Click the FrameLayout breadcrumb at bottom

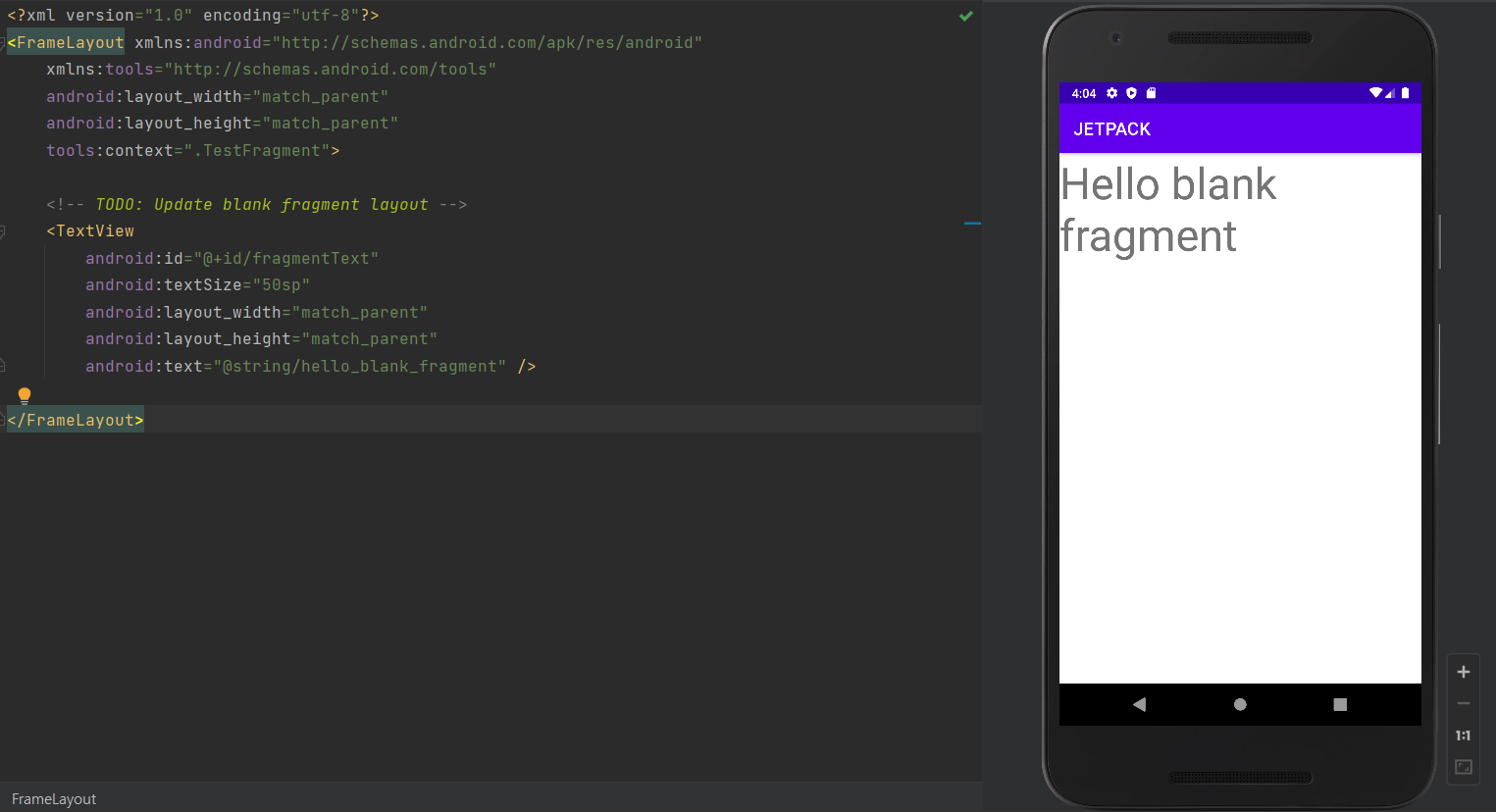click(54, 799)
